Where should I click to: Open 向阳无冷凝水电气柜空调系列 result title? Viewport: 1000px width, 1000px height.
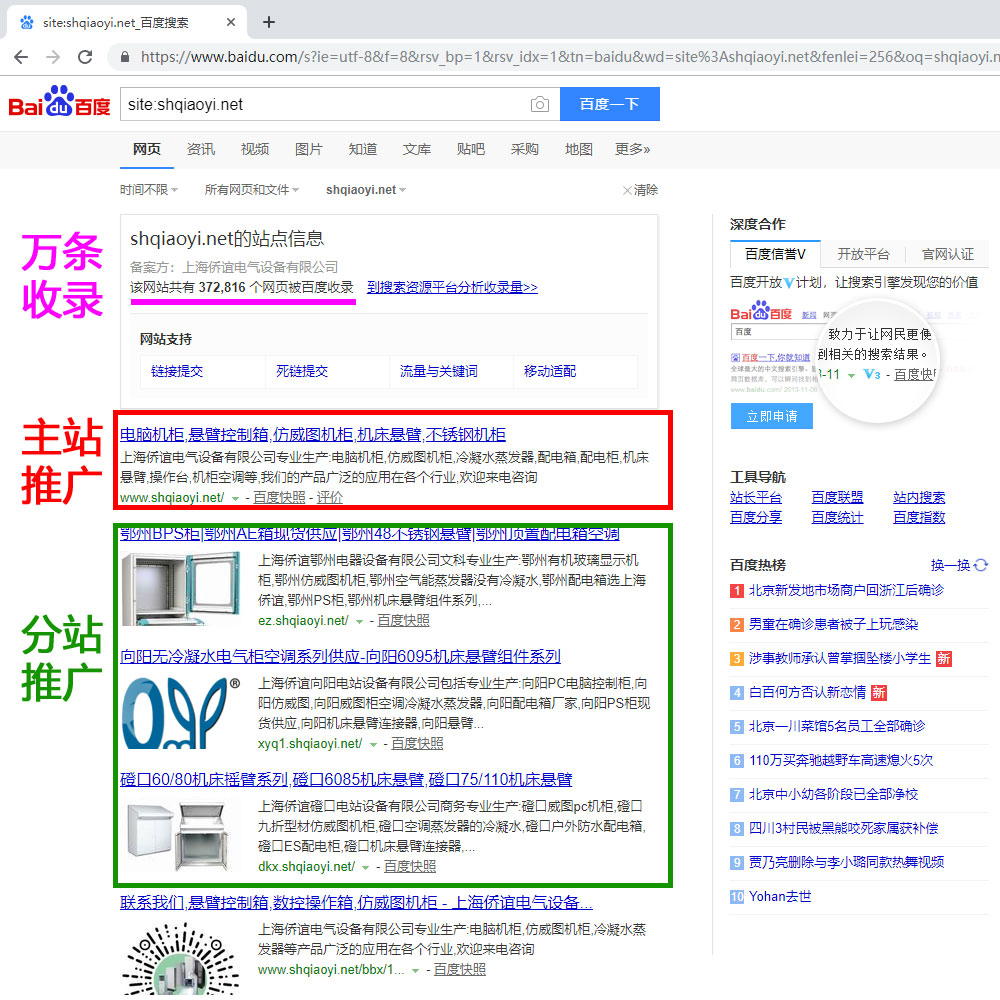coord(341,656)
